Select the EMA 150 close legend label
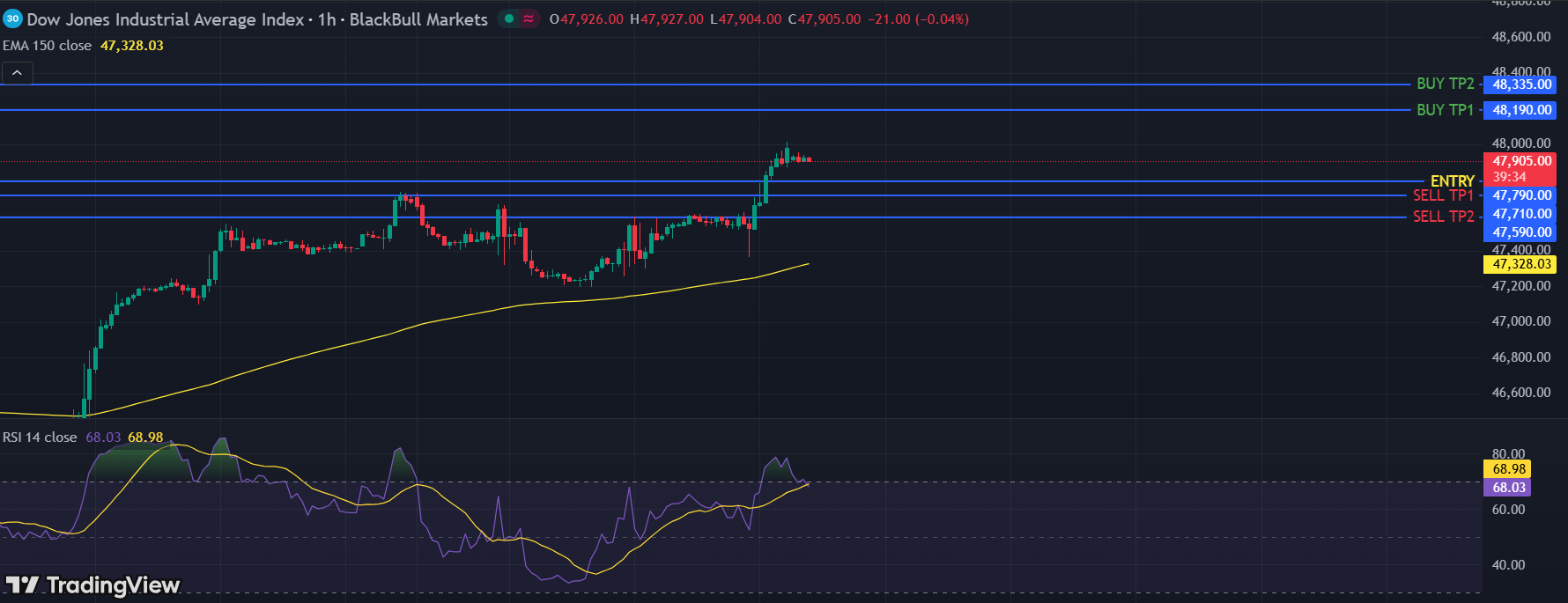Screen dimensions: 1568x603 coord(48,46)
